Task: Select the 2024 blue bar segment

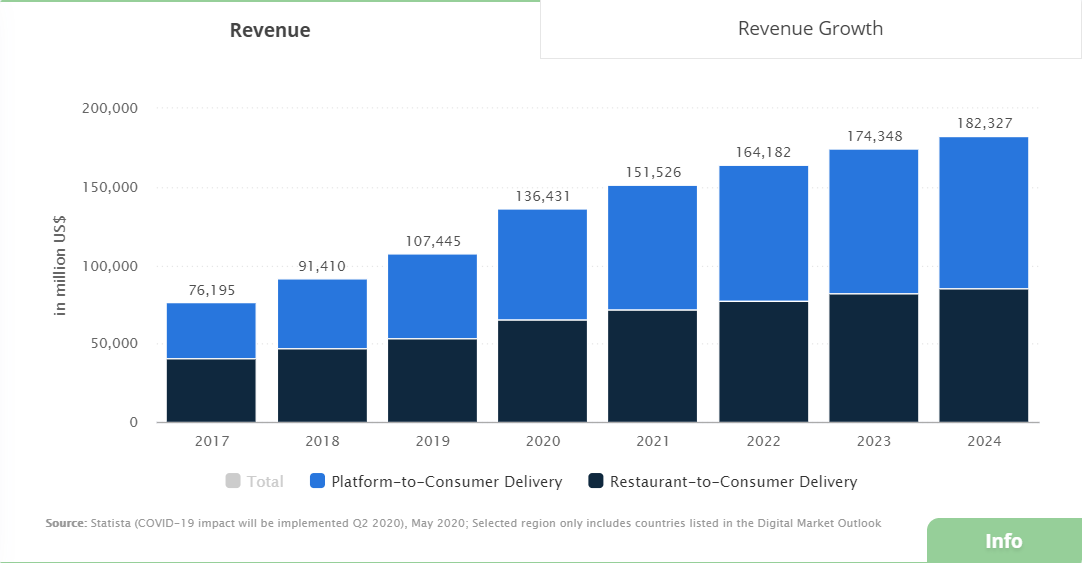Action: [x=984, y=213]
